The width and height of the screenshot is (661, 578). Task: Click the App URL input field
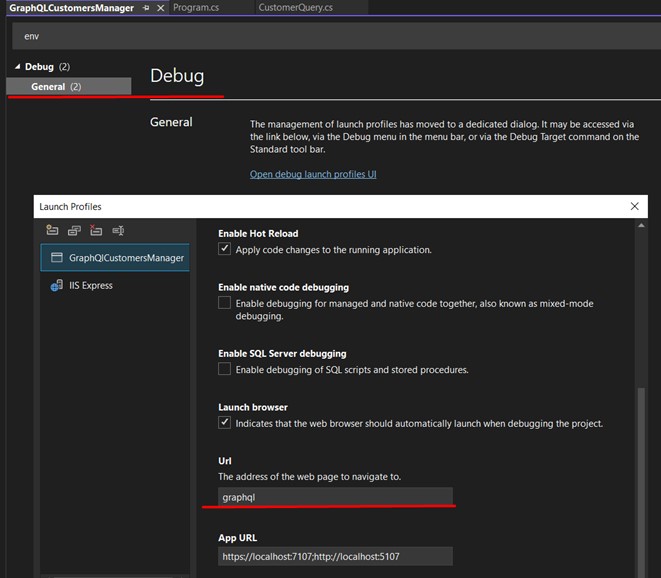(x=335, y=557)
